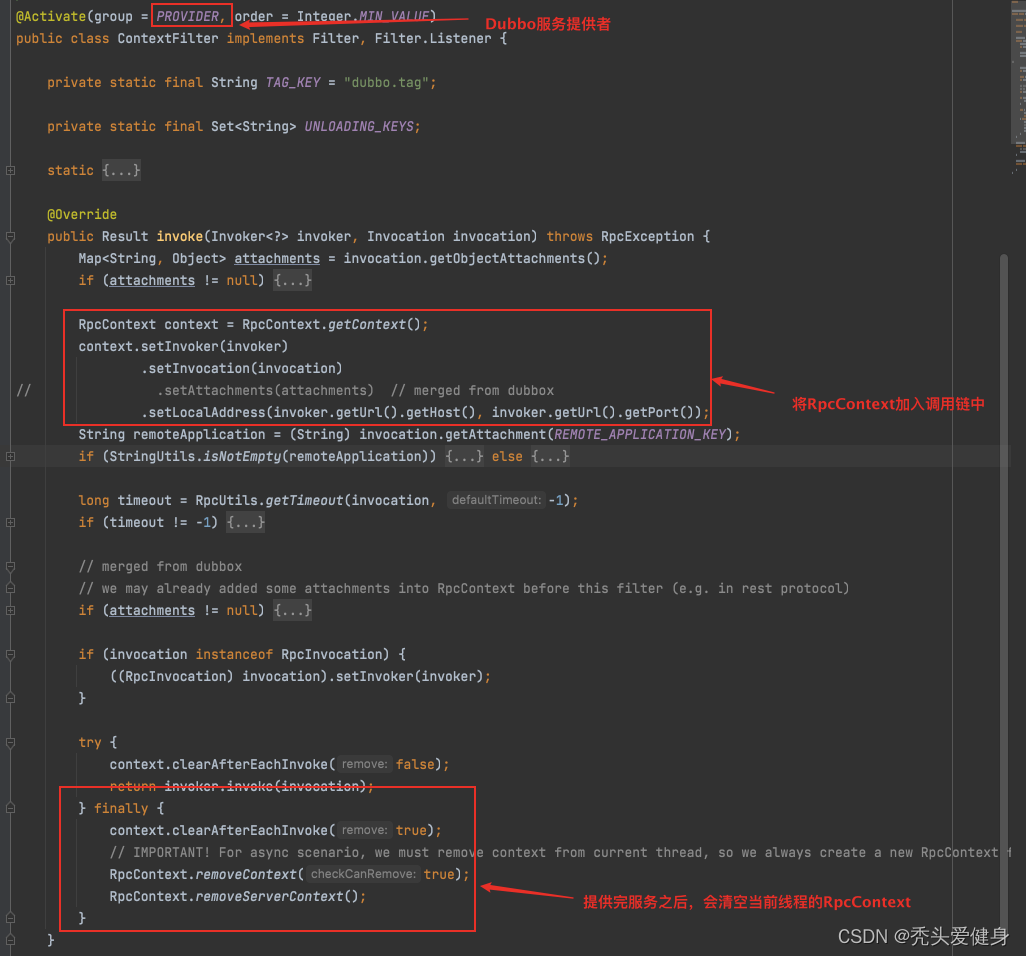Click gutter fold icon beside isNotEmpty(remoteApplication) line
Viewport: 1026px width, 956px height.
coord(10,457)
